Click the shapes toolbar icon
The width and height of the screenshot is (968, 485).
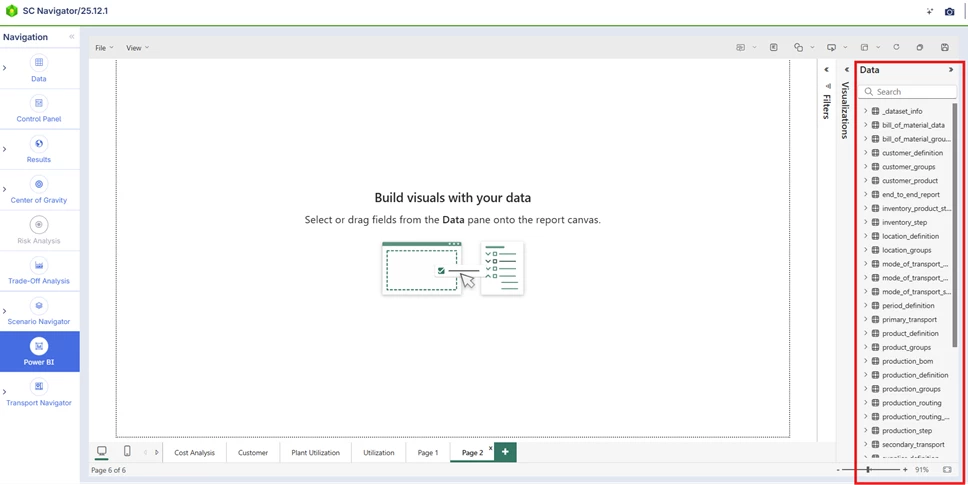tap(798, 48)
